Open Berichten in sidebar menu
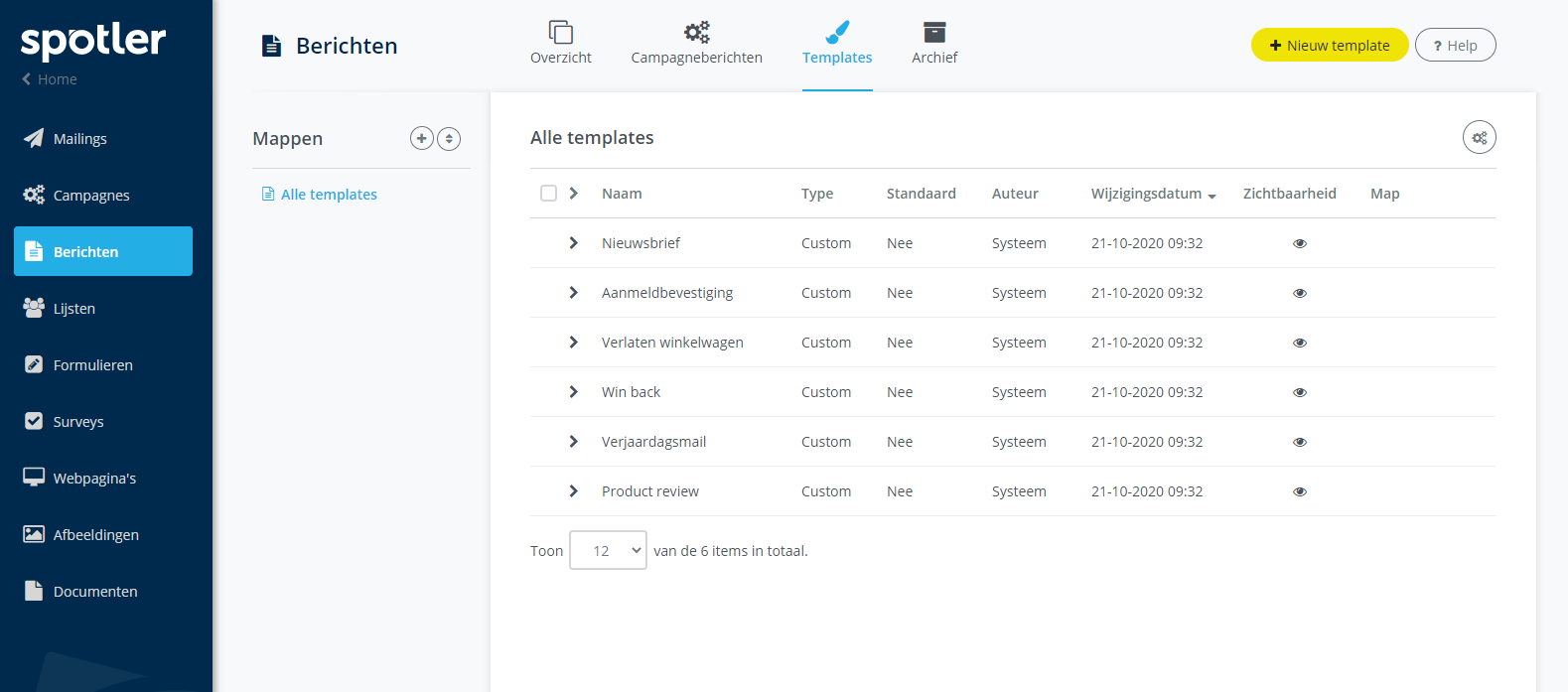Screen dimensions: 1568x692 (x=103, y=251)
